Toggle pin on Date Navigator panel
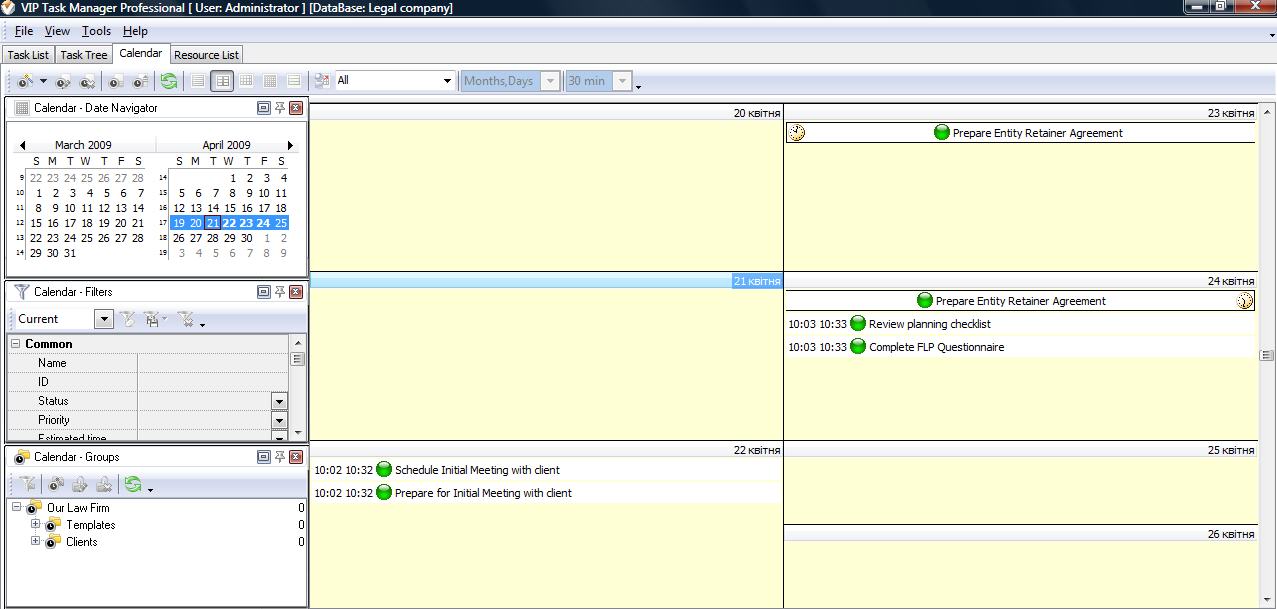 click(x=280, y=108)
